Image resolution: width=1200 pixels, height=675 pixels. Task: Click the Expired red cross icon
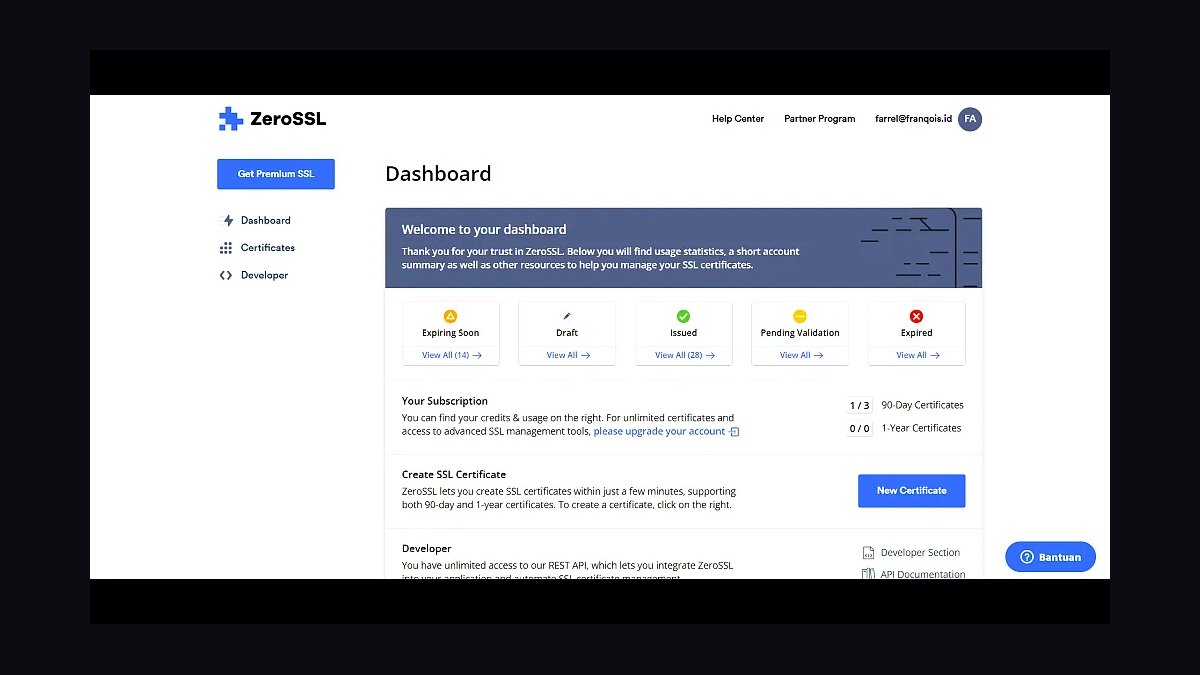click(x=916, y=316)
